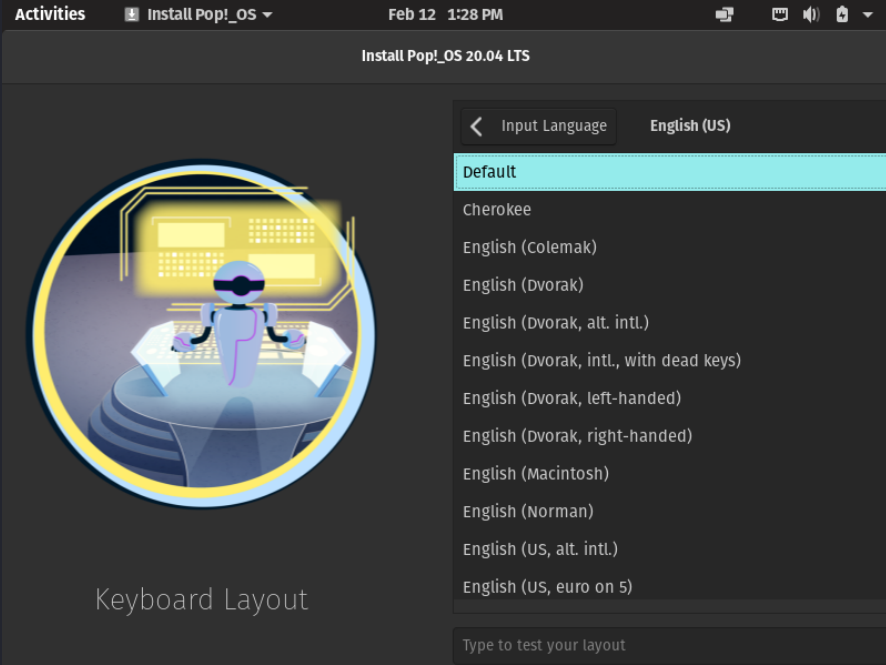The width and height of the screenshot is (886, 665).
Task: Select English (Dvorak, right-handed)
Action: pyautogui.click(x=670, y=436)
